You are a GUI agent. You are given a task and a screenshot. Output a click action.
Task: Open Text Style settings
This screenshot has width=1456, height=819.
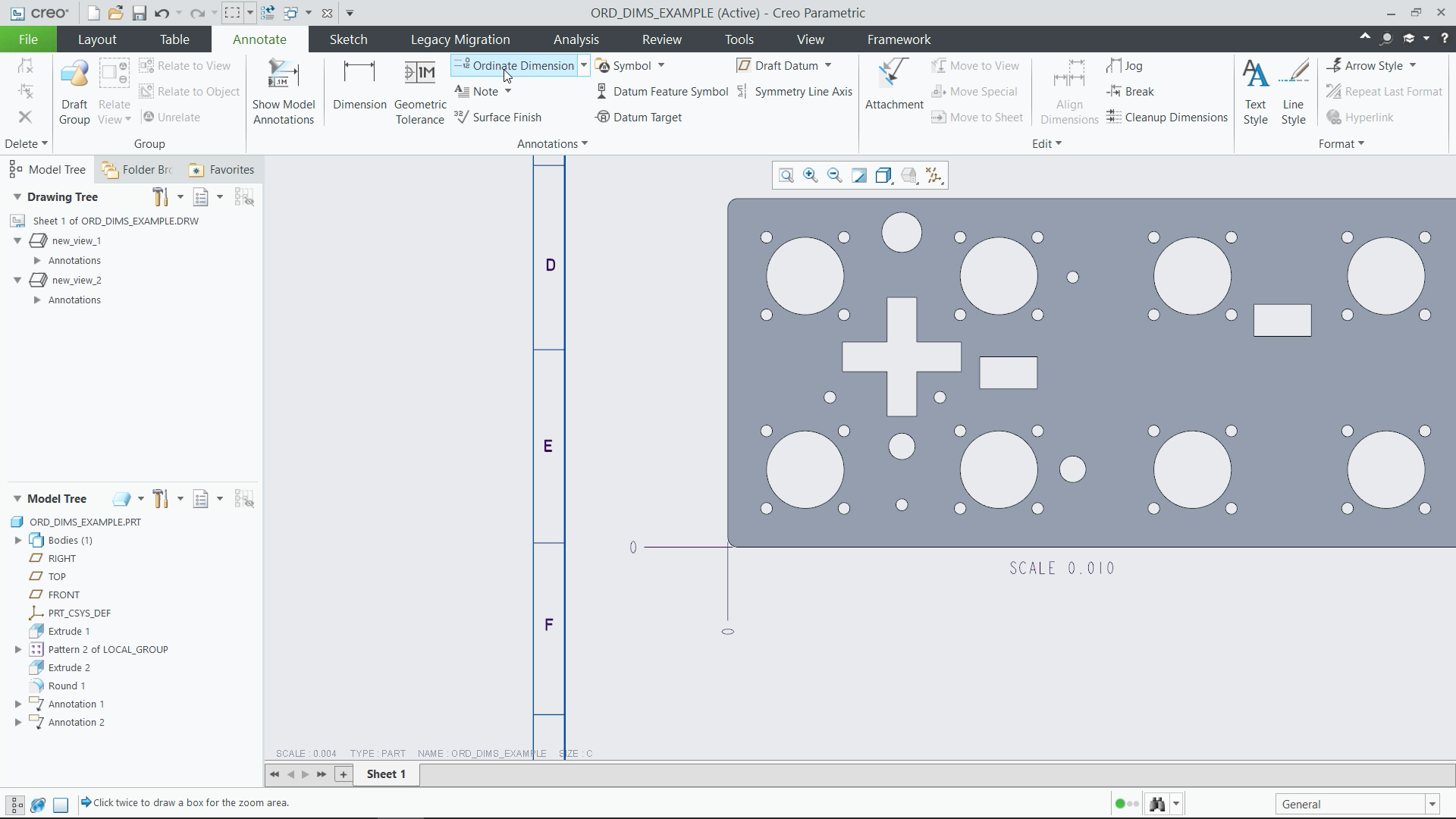[1255, 93]
